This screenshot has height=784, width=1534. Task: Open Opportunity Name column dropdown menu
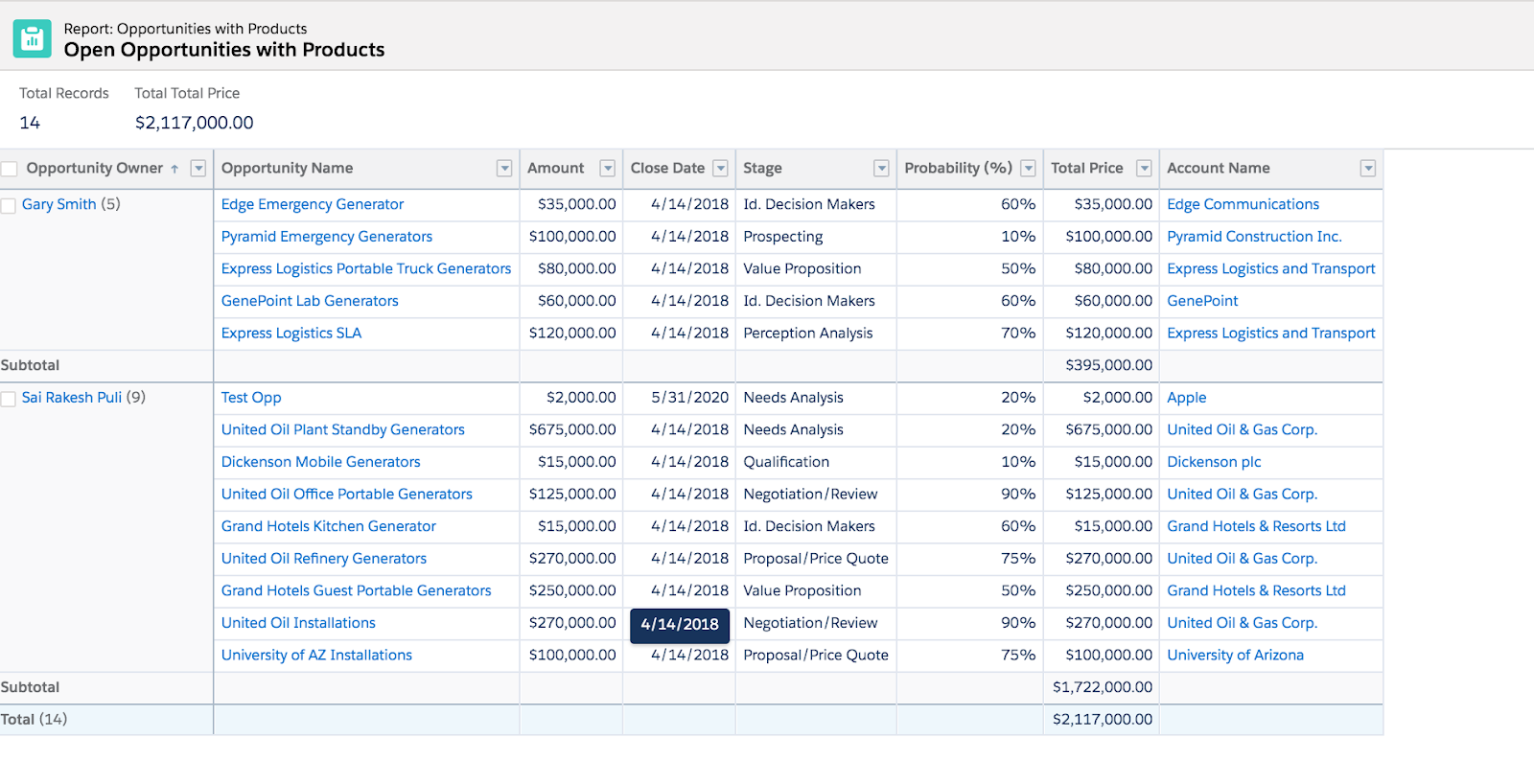504,169
